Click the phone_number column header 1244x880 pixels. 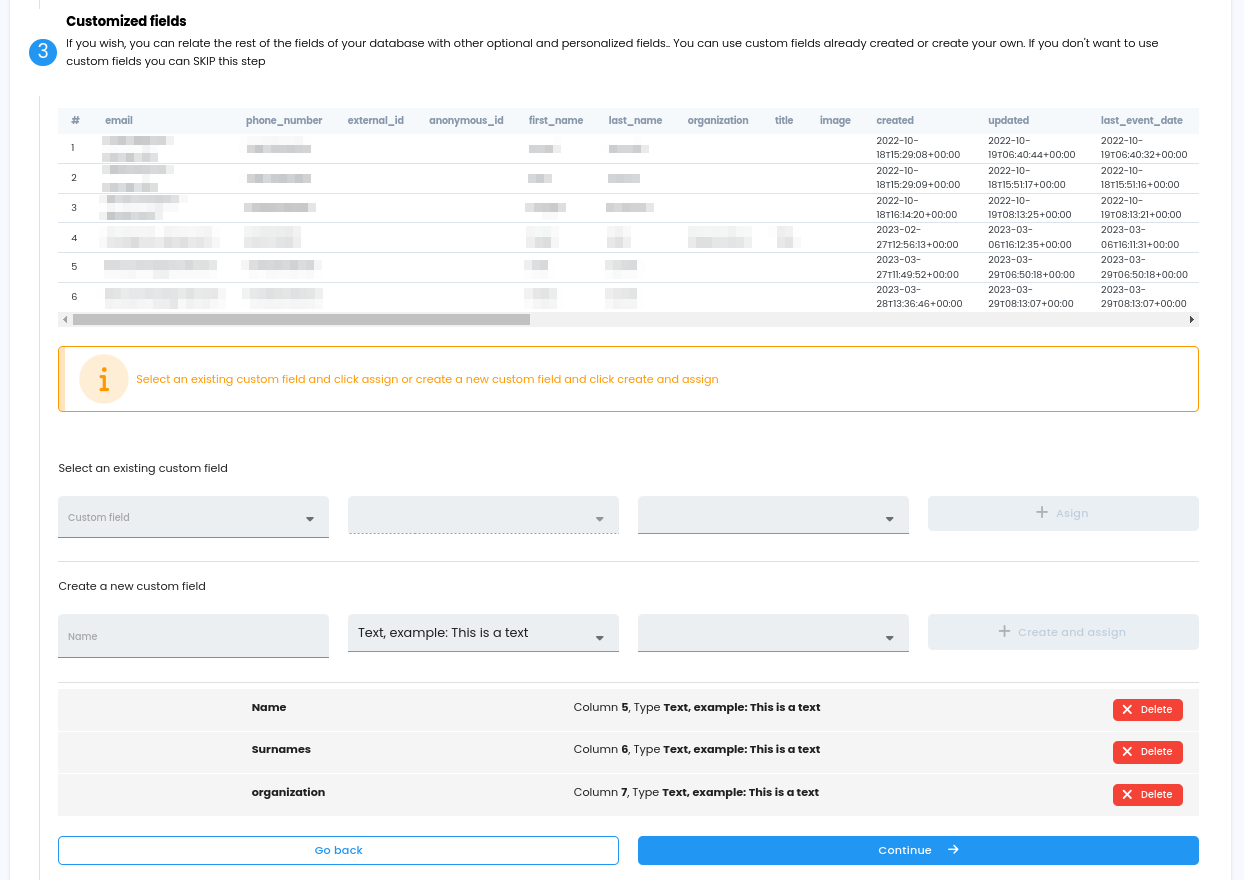tap(284, 121)
